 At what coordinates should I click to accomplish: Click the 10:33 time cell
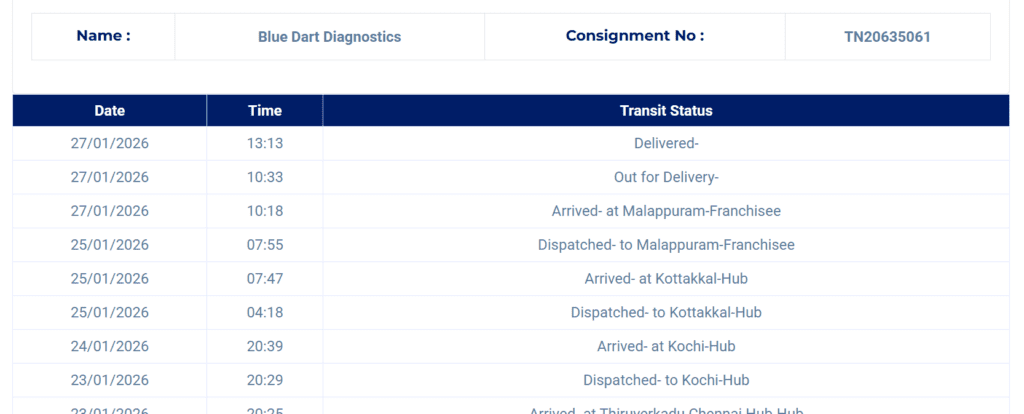coord(265,177)
